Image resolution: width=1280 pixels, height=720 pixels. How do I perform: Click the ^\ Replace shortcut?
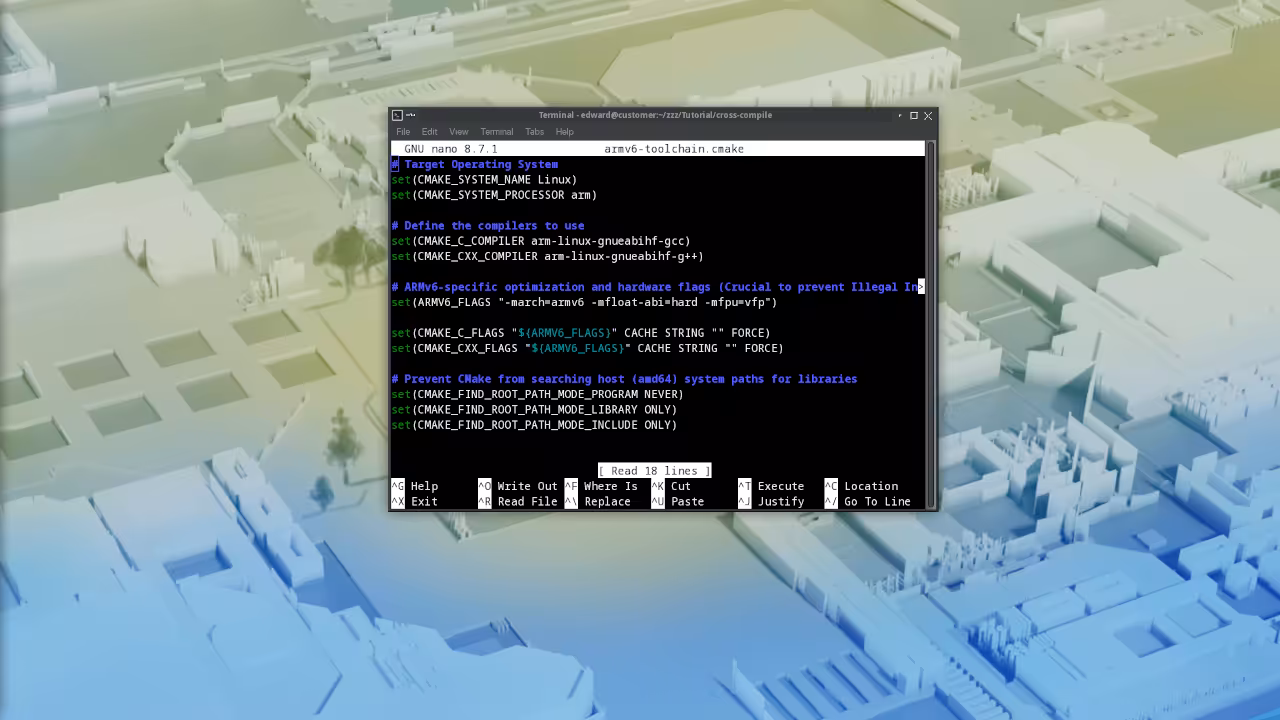598,502
